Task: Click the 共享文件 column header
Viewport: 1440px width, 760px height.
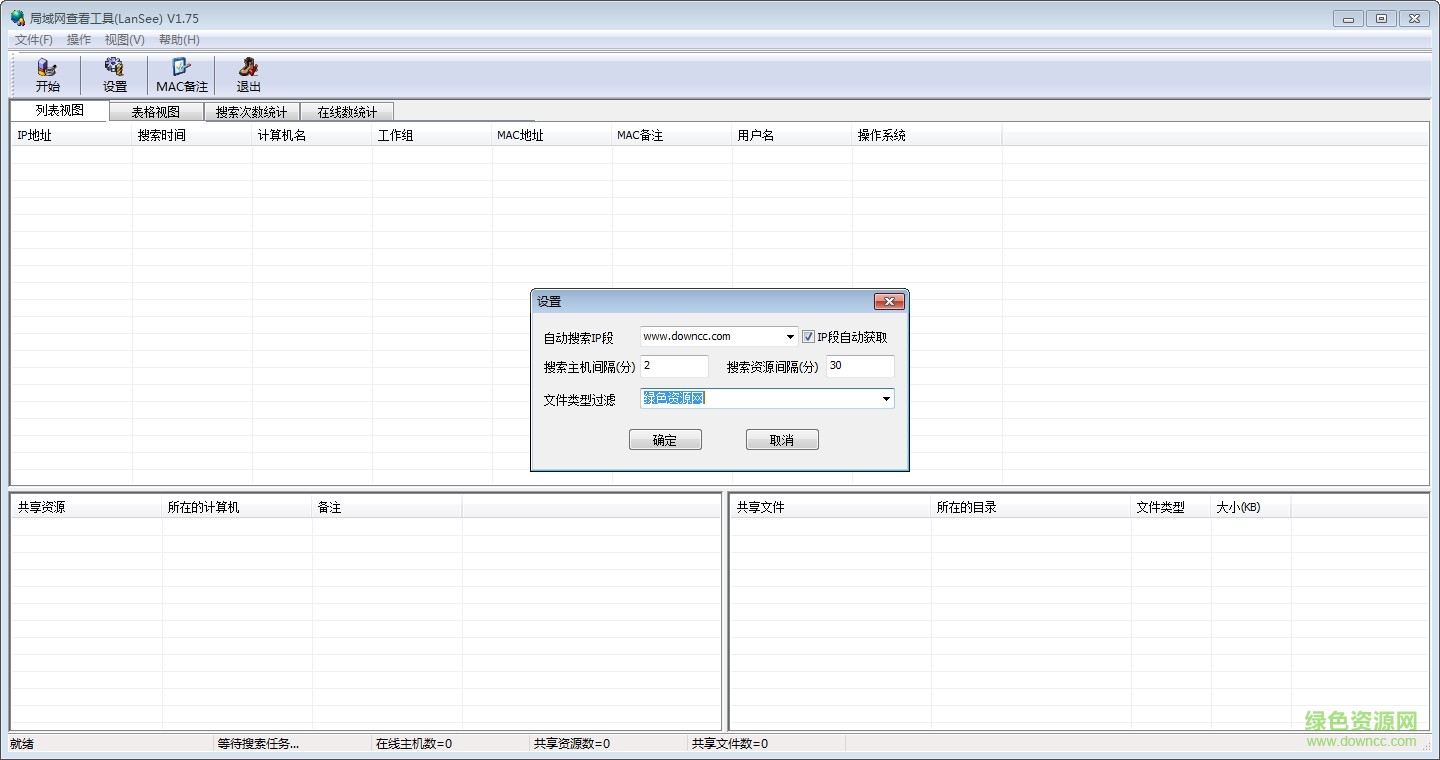Action: coord(831,507)
